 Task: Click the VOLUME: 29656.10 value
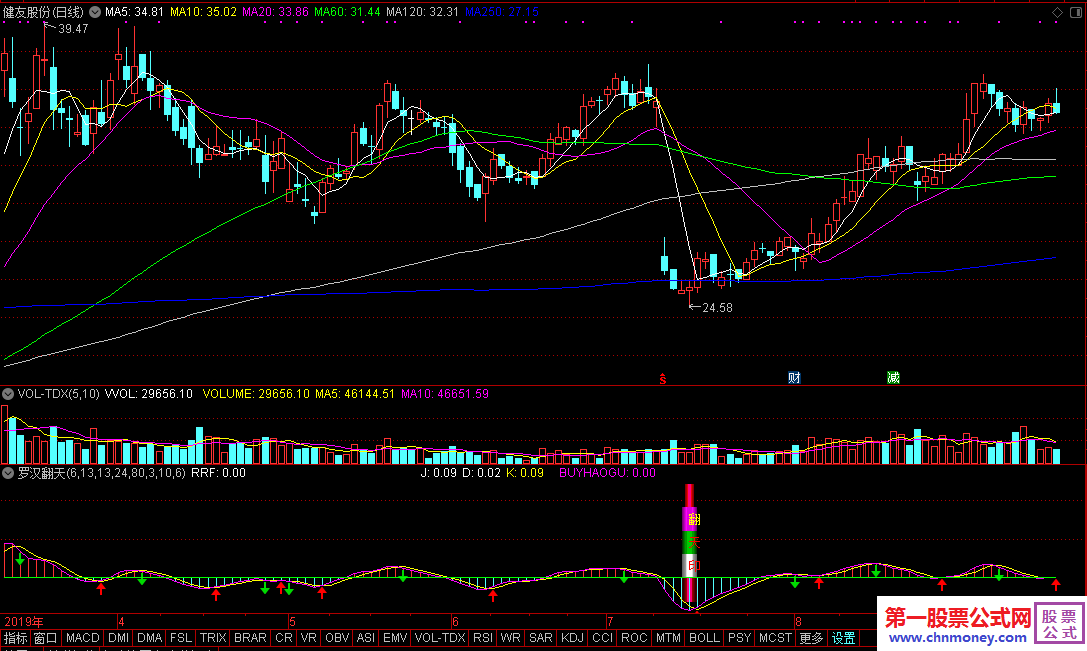[256, 394]
